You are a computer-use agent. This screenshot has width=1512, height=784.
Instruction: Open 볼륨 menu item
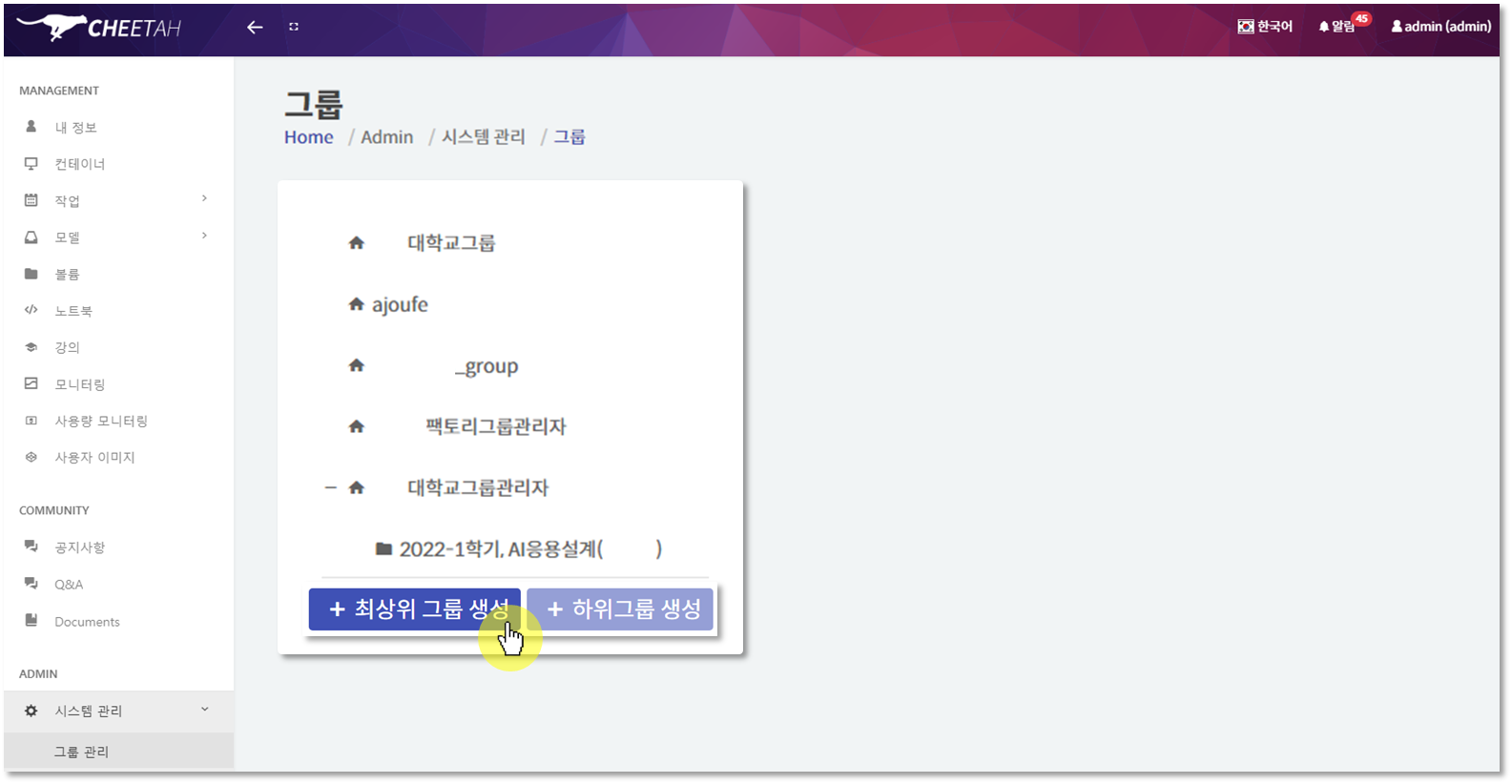[x=67, y=274]
